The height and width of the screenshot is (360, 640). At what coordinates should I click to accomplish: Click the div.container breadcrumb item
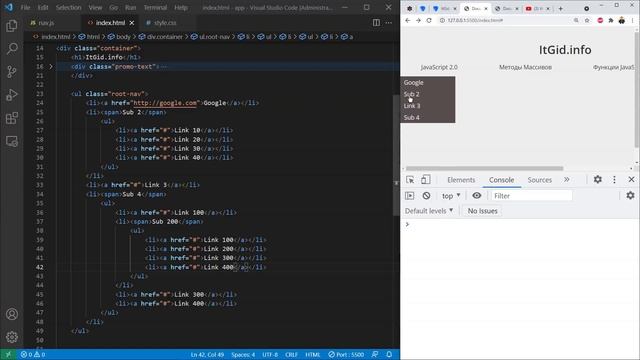point(161,37)
